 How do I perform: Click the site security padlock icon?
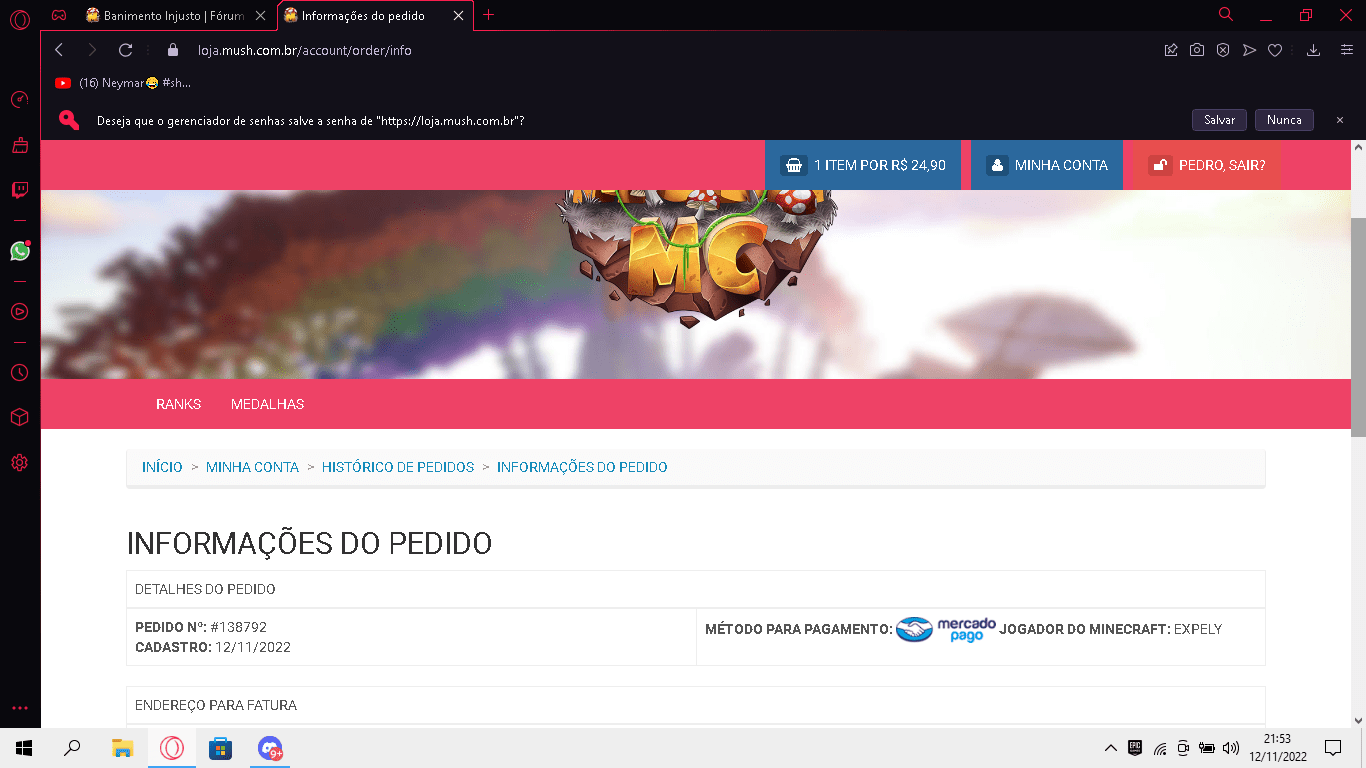click(172, 50)
